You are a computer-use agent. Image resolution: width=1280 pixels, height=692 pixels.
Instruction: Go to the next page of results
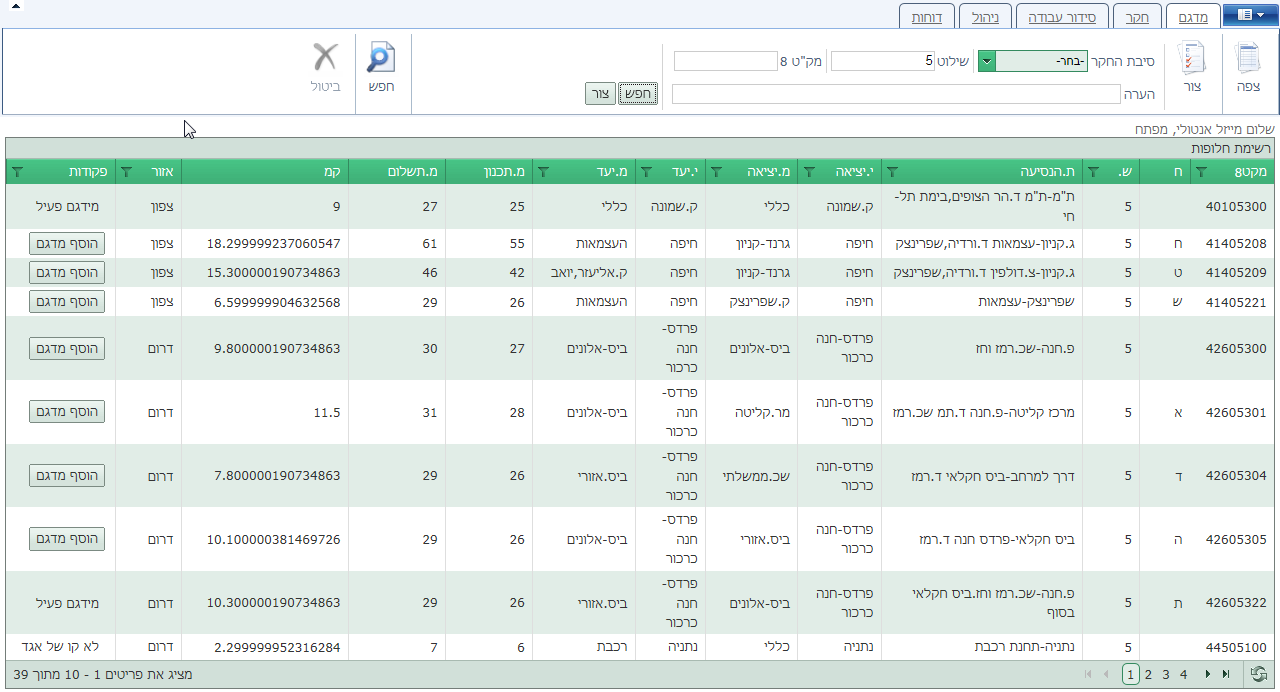1208,675
